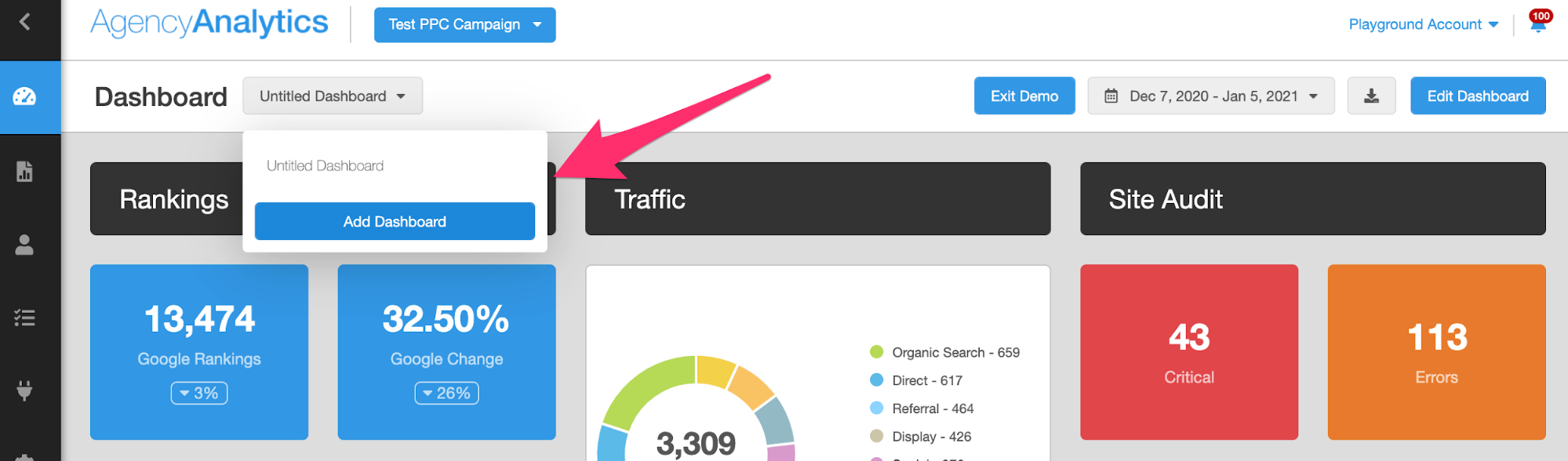
Task: Click the Add Dashboard button
Action: click(x=395, y=222)
